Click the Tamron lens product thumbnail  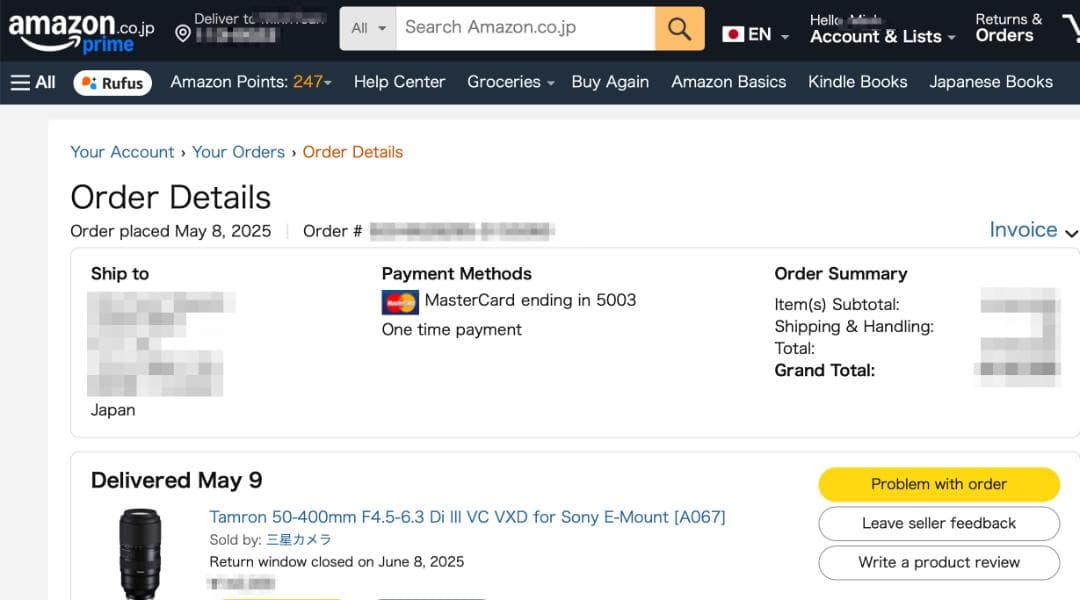139,554
